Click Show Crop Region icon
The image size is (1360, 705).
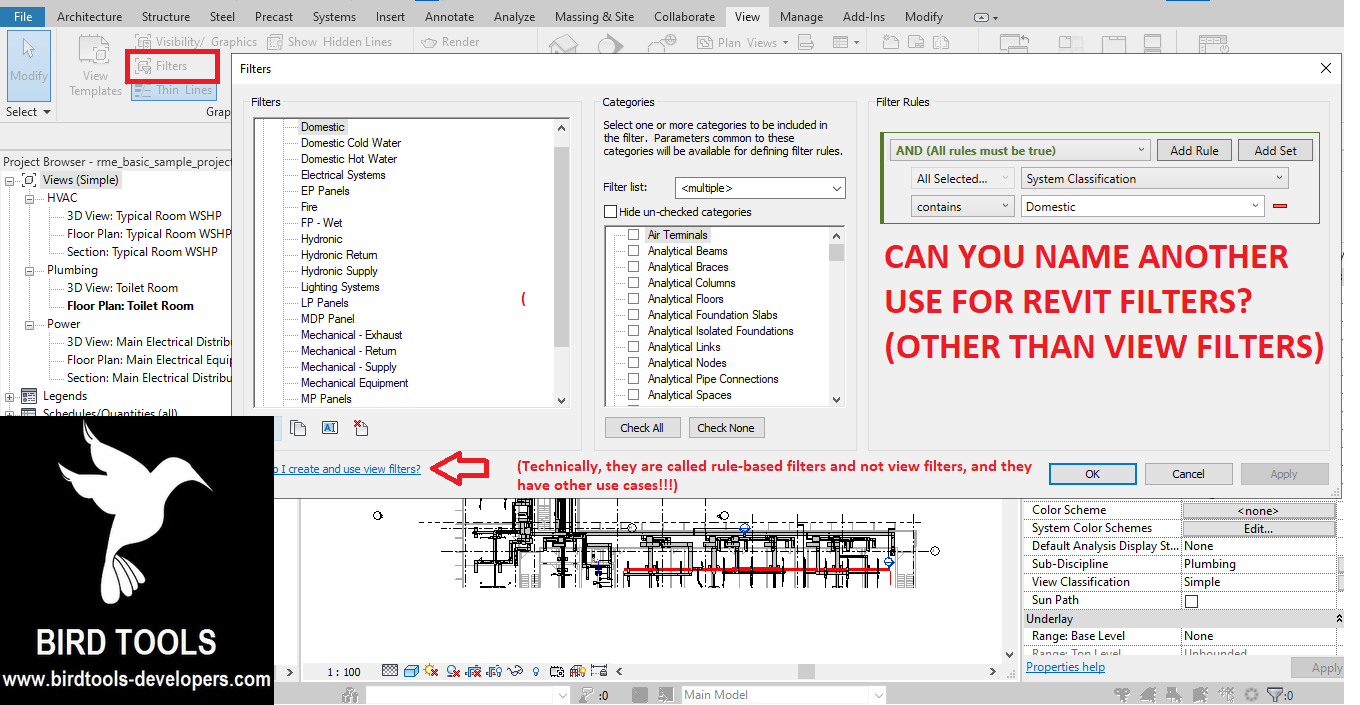(x=496, y=670)
